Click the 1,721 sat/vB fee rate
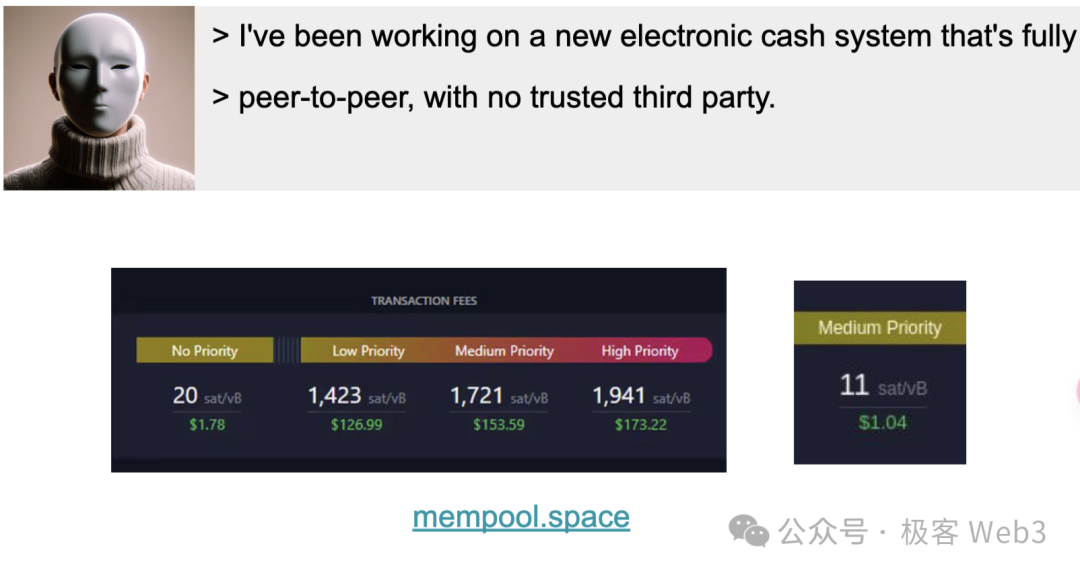The height and width of the screenshot is (575, 1080). click(x=499, y=396)
